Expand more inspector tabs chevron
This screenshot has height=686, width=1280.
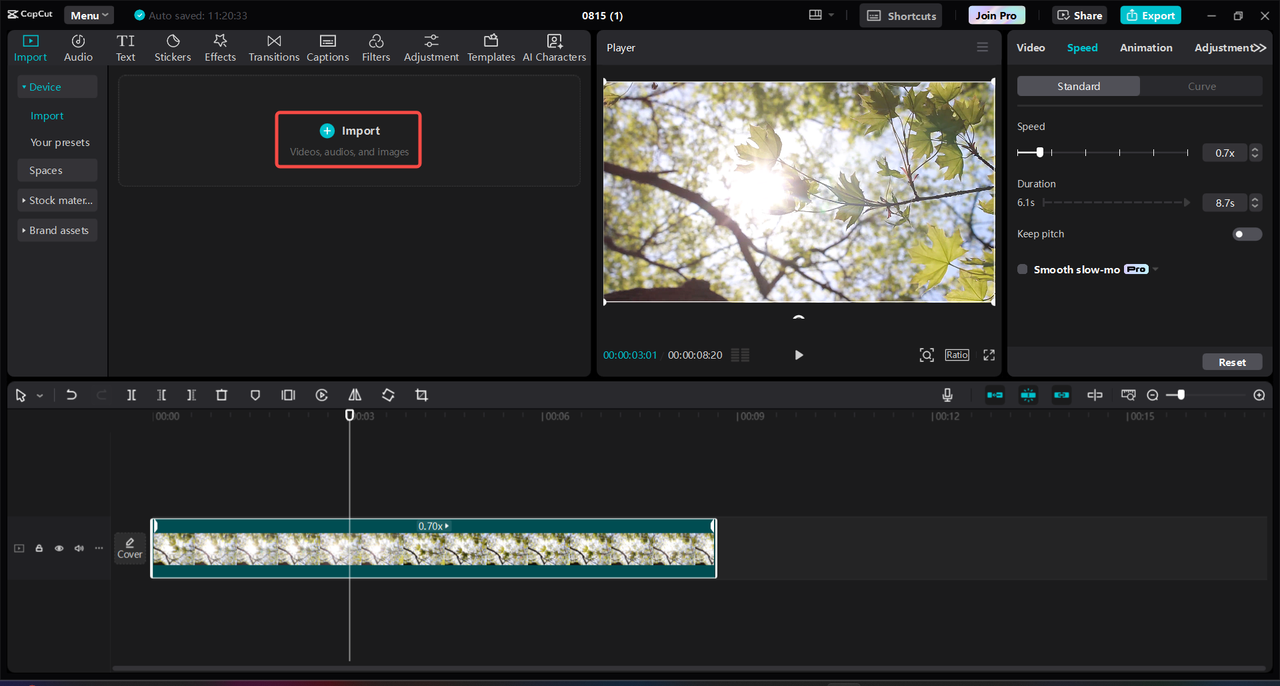1258,47
